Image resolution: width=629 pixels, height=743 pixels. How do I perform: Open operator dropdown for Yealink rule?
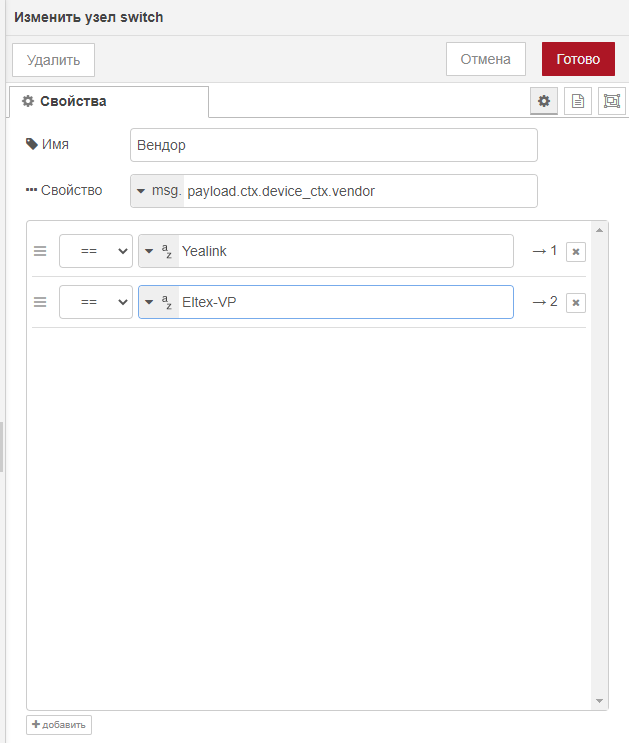pyautogui.click(x=95, y=251)
